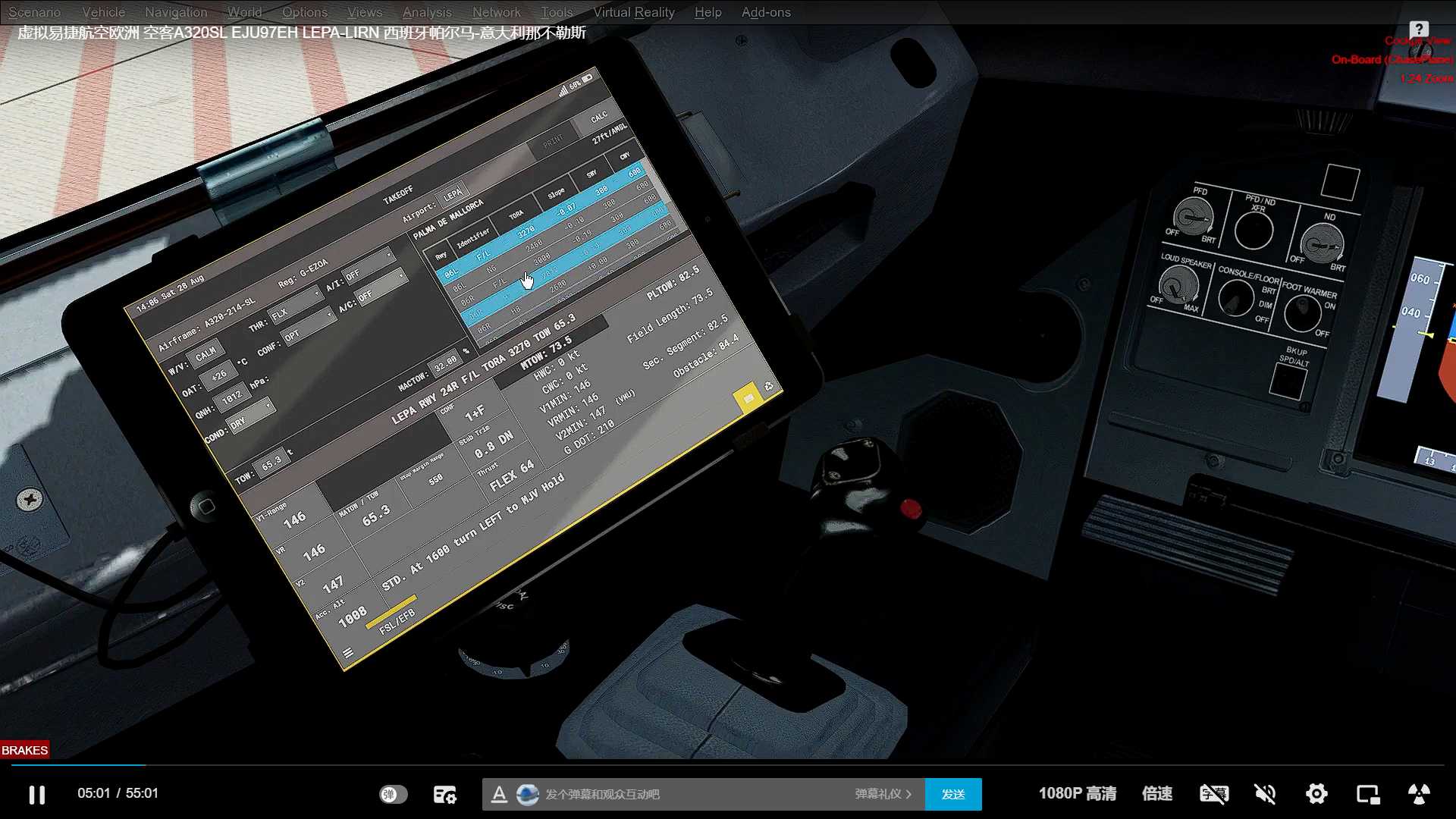Toggle the danmaku on/off switch

[x=393, y=794]
